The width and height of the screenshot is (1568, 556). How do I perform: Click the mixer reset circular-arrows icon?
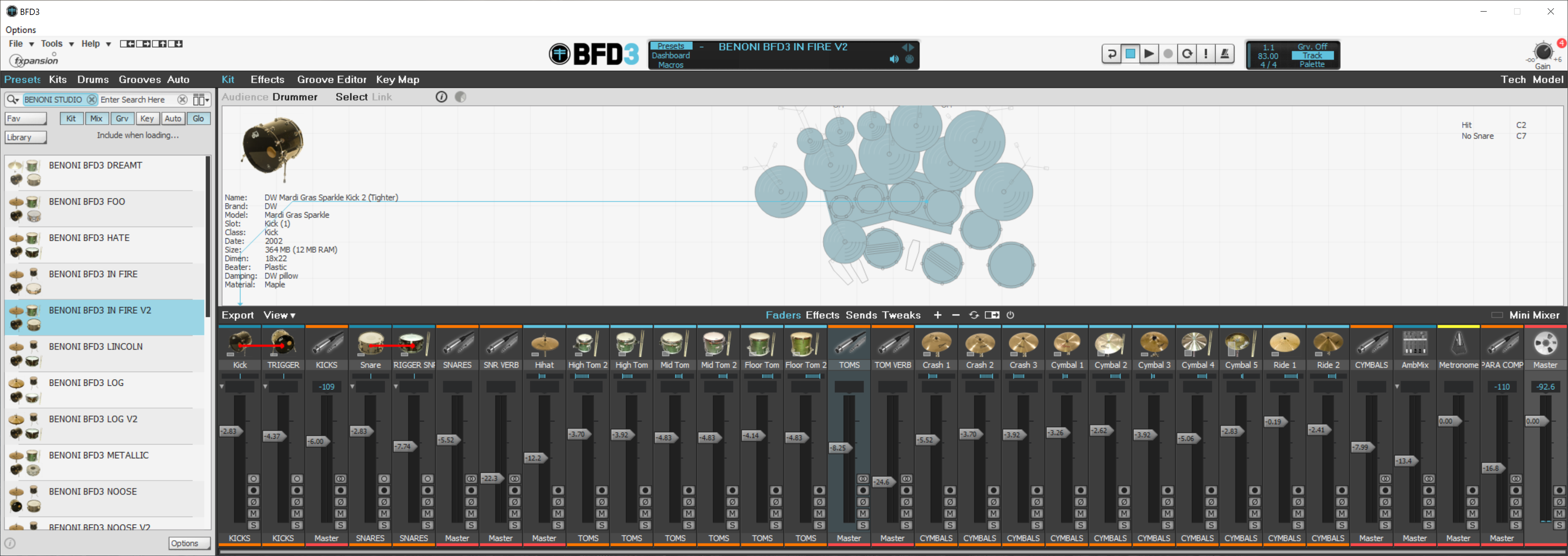point(974,315)
